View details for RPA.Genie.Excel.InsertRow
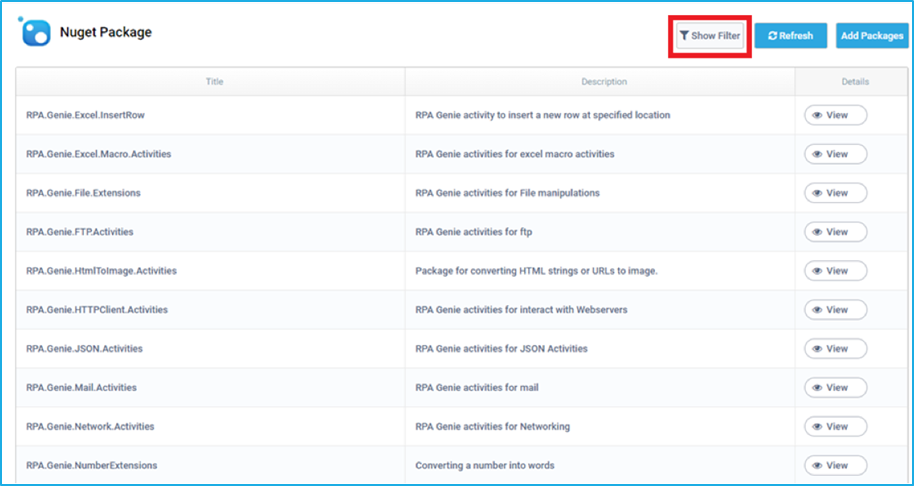Screen dimensions: 914x486 tap(835, 115)
